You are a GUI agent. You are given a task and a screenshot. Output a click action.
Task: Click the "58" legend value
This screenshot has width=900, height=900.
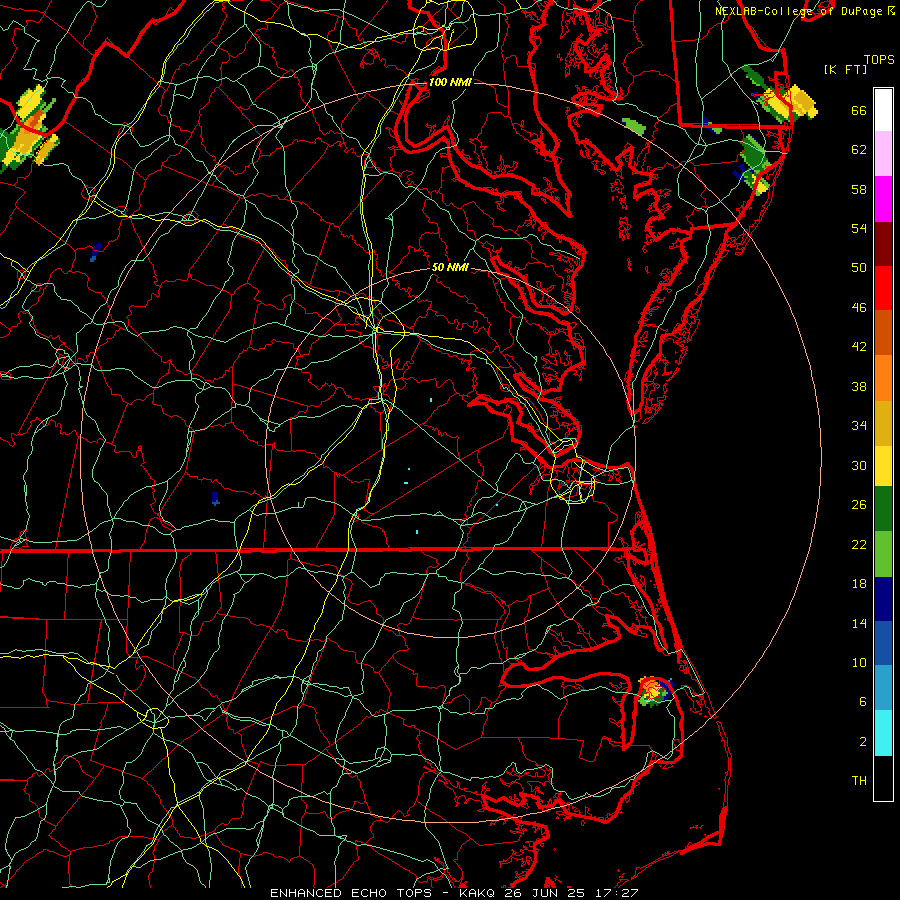[859, 189]
